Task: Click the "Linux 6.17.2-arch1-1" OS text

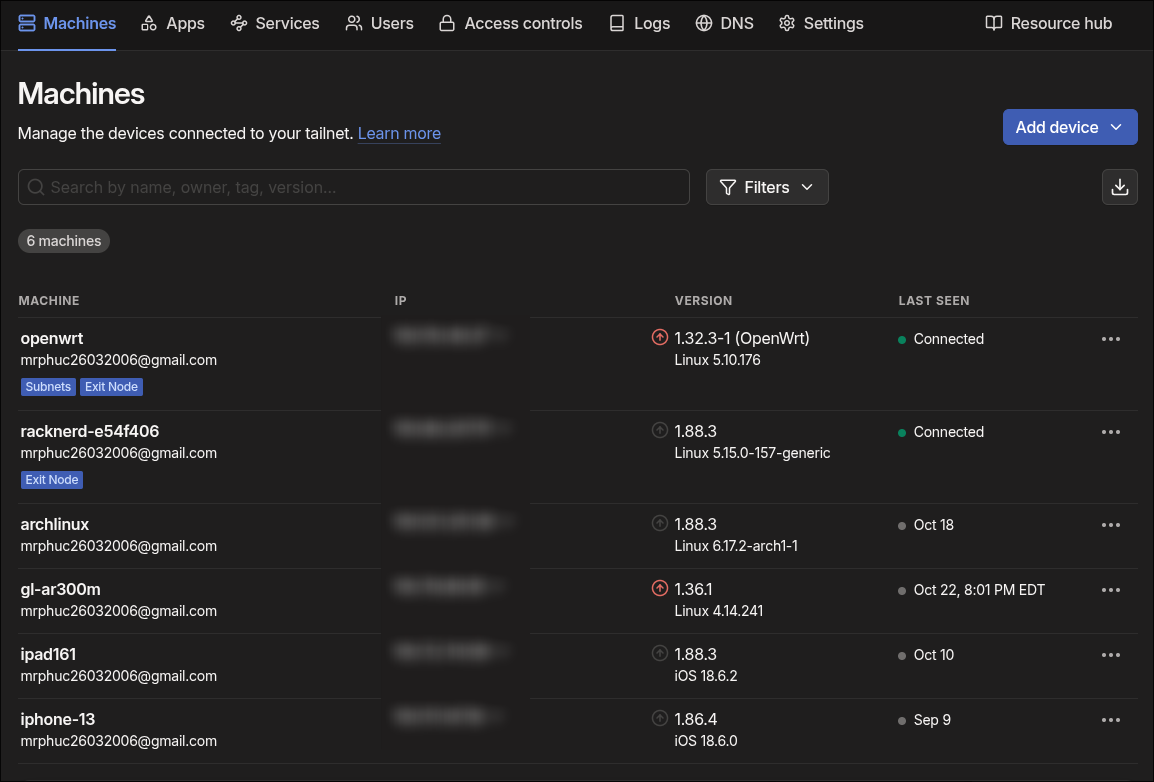Action: 736,546
